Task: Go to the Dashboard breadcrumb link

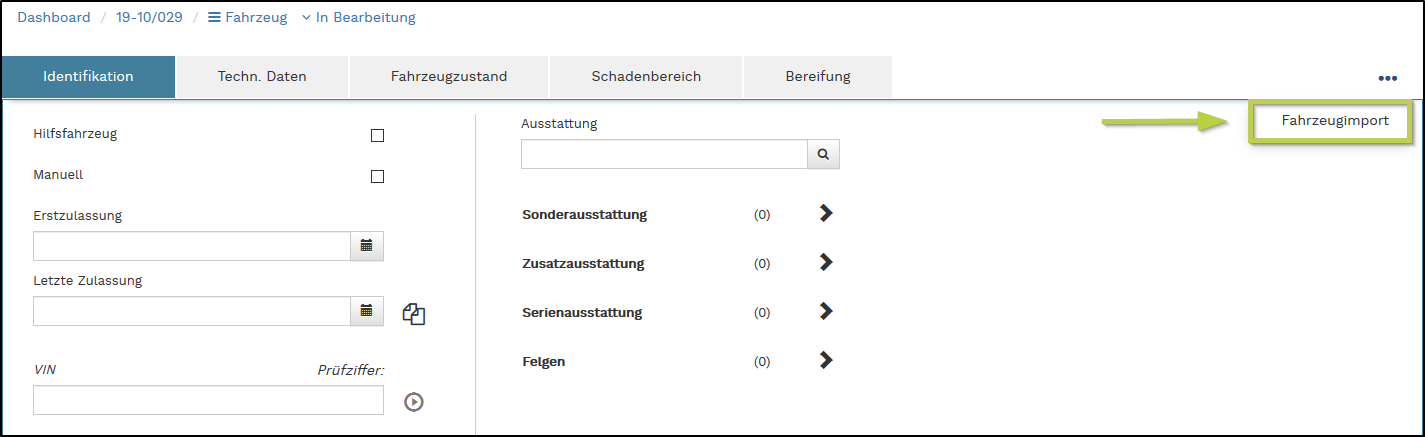Action: point(54,18)
